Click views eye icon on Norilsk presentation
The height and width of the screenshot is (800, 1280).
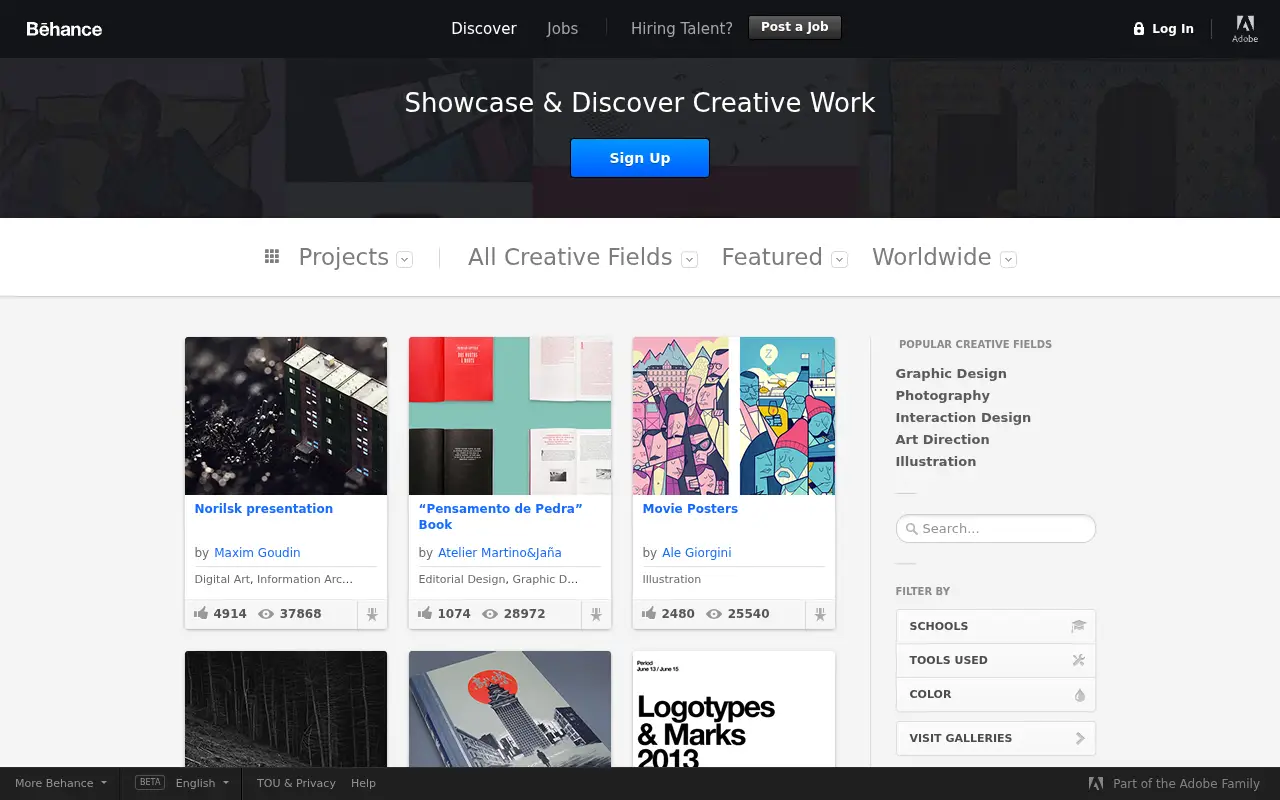coord(266,614)
